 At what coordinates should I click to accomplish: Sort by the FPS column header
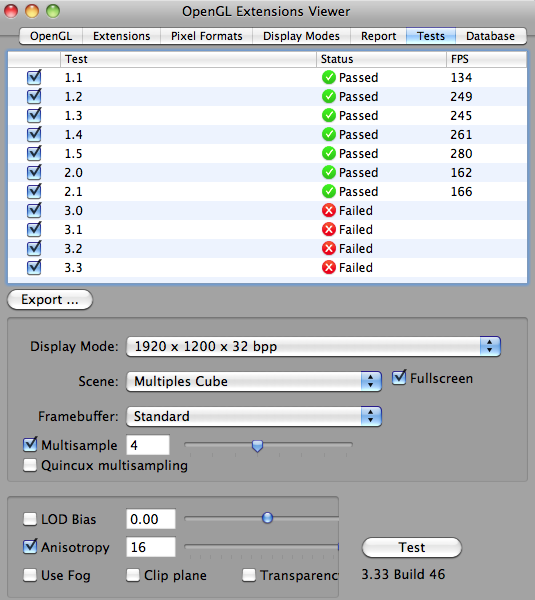point(486,59)
